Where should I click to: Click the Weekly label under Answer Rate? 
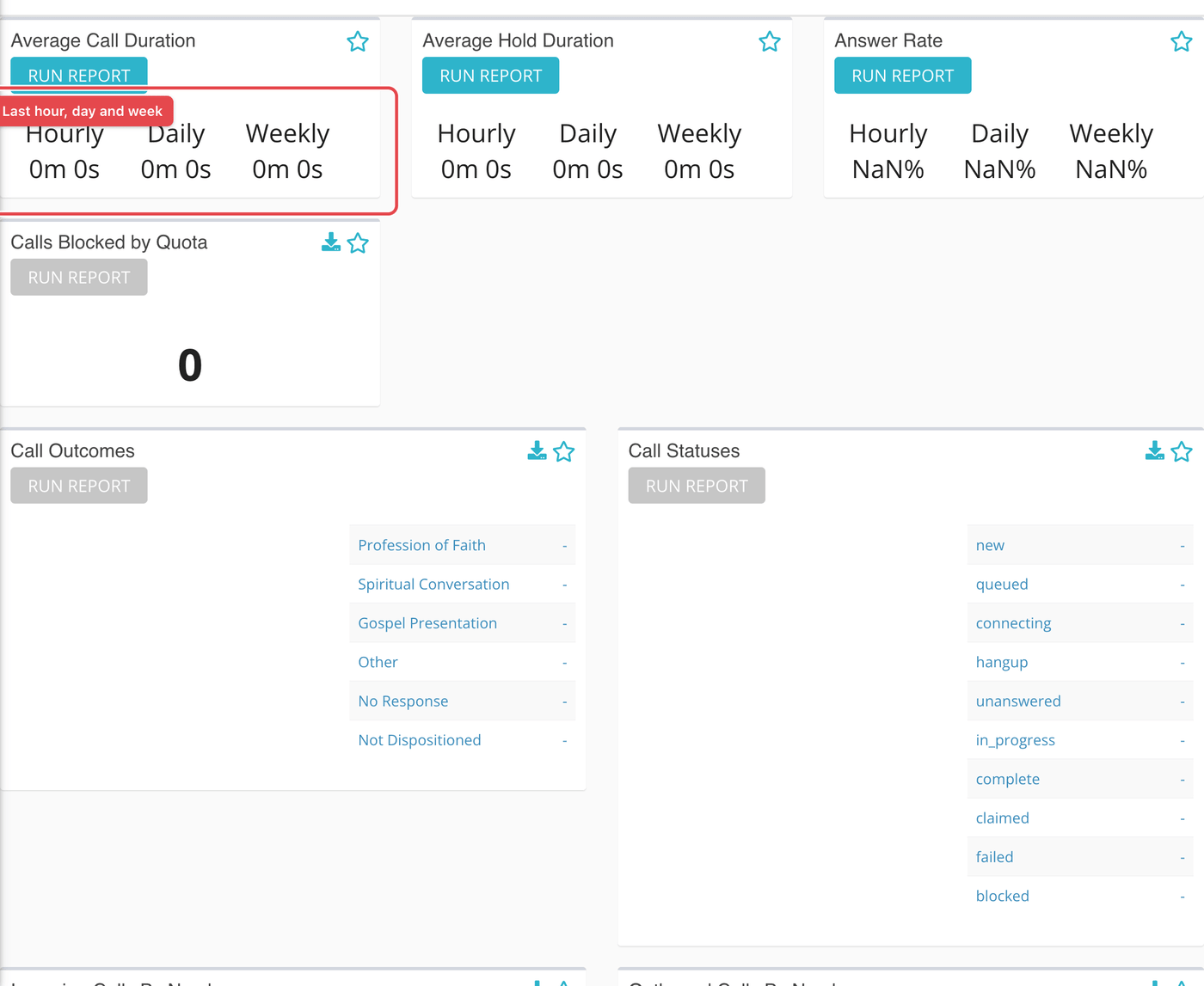pyautogui.click(x=1111, y=133)
